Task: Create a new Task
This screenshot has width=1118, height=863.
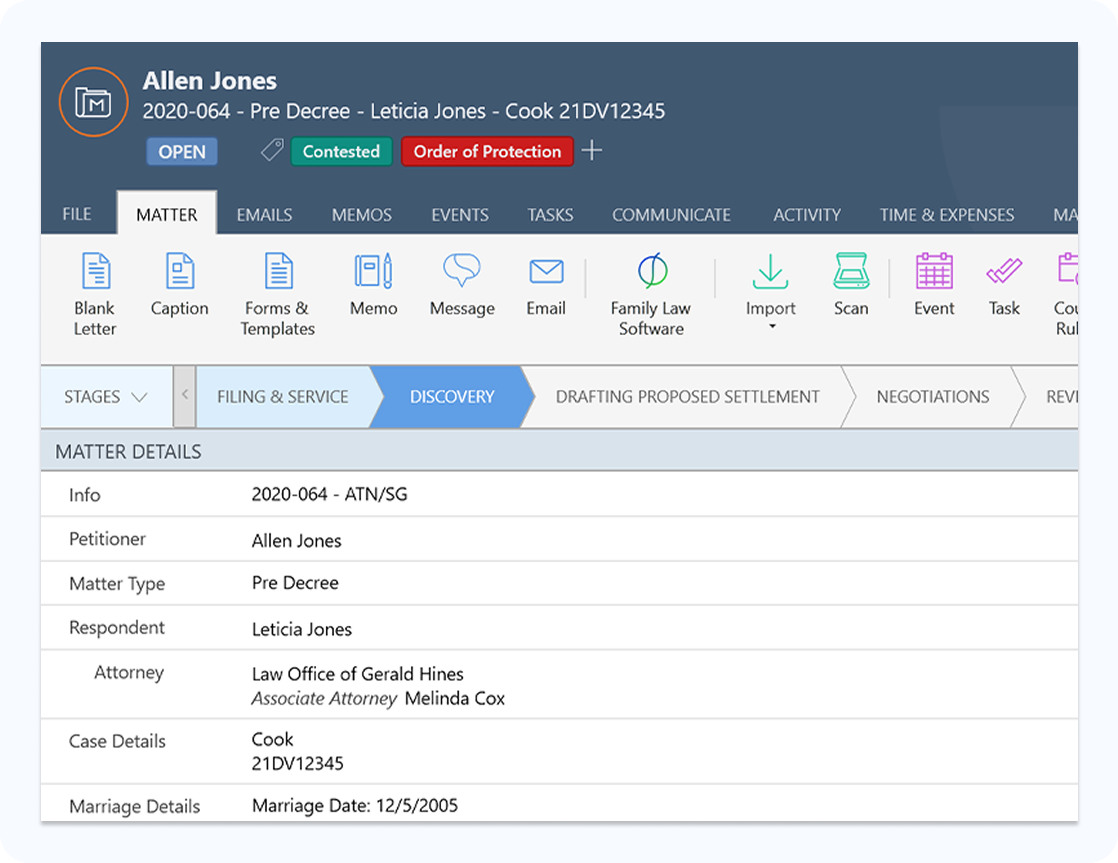Action: pyautogui.click(x=1004, y=284)
